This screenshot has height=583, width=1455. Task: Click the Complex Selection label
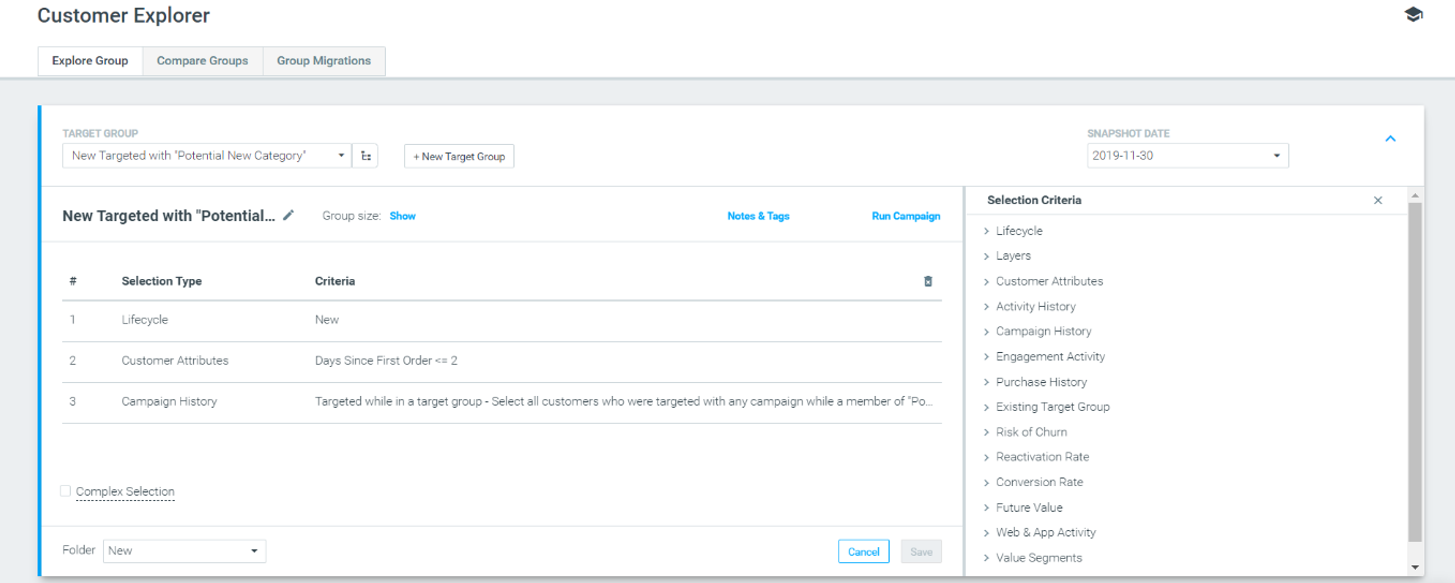[x=125, y=492]
